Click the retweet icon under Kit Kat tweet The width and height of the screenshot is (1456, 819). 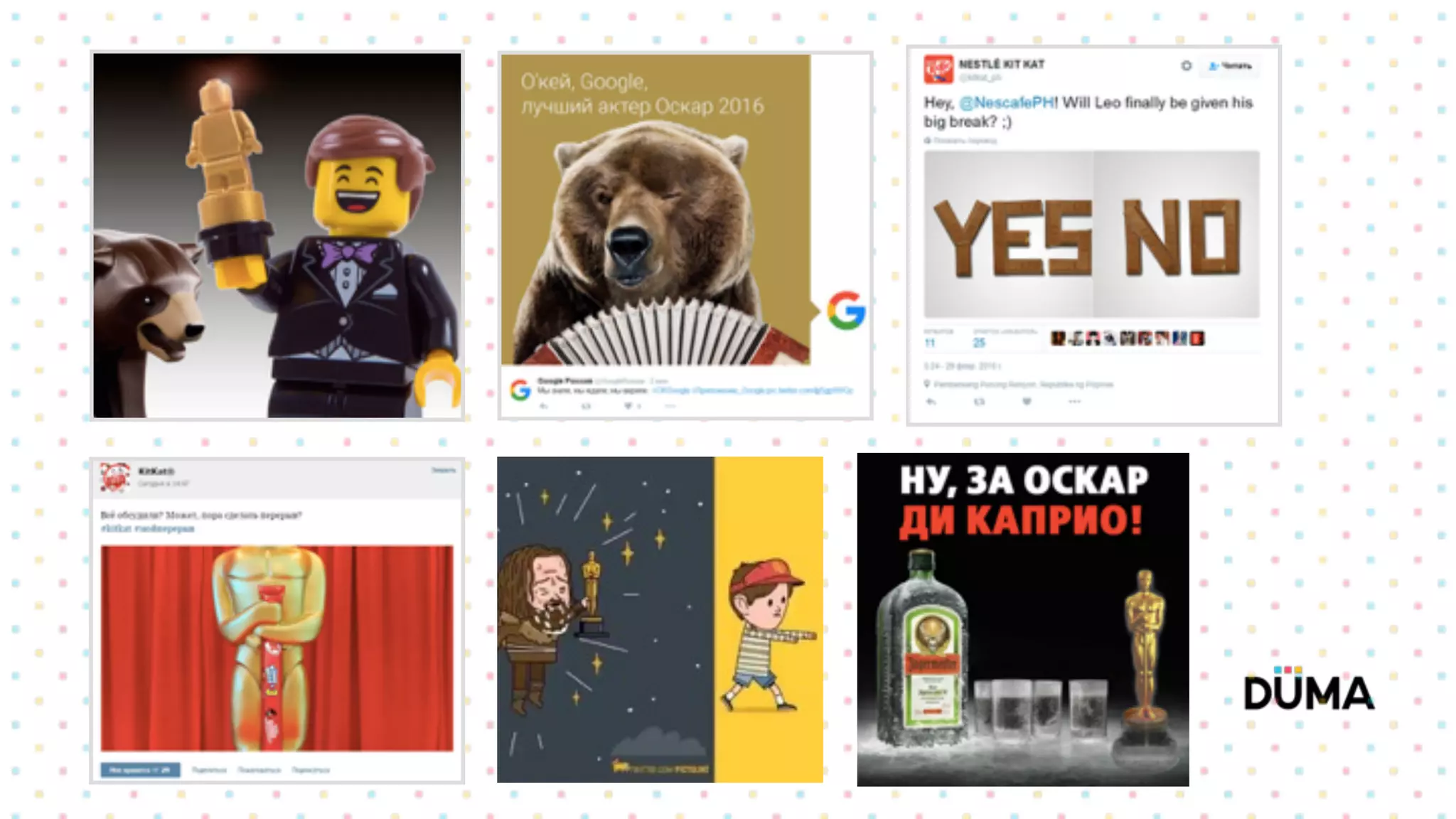pyautogui.click(x=979, y=402)
